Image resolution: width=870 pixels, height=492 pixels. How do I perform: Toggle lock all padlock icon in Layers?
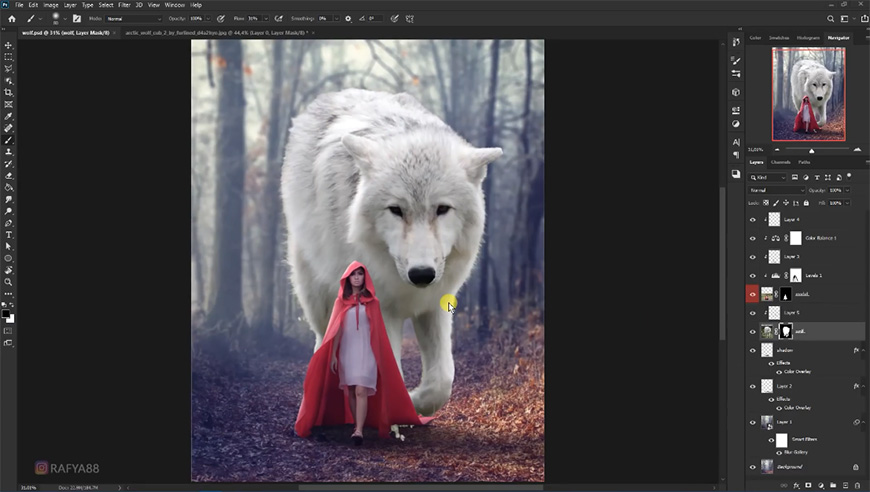(806, 204)
